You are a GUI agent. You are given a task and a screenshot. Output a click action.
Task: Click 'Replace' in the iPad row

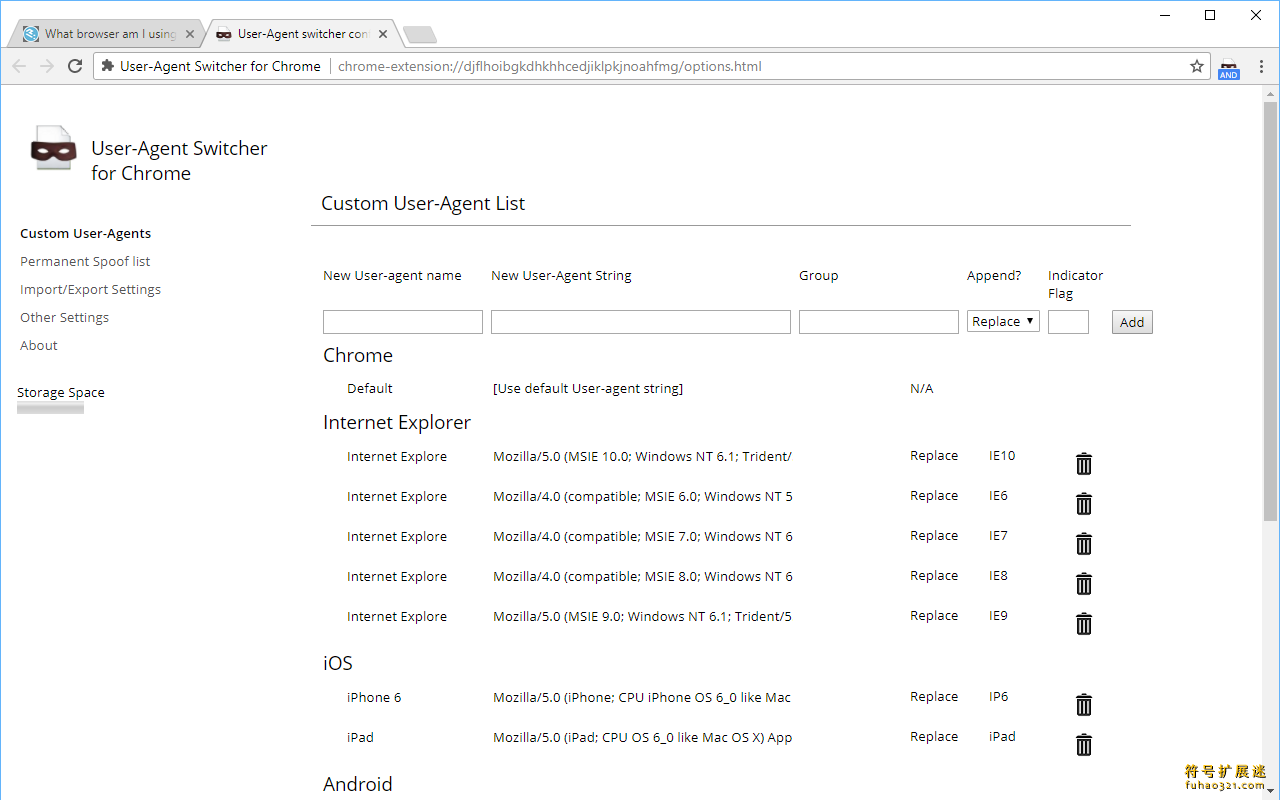point(934,736)
